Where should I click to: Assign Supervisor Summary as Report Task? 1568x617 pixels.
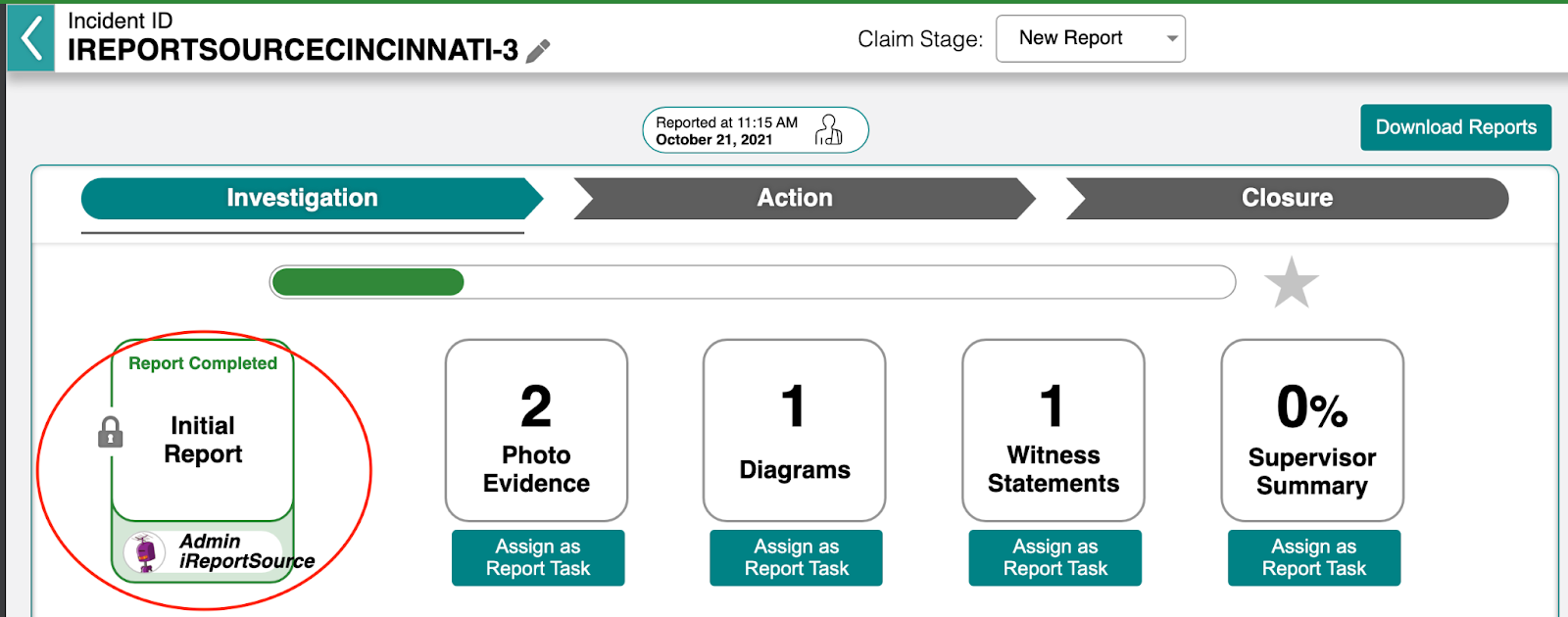click(x=1314, y=557)
